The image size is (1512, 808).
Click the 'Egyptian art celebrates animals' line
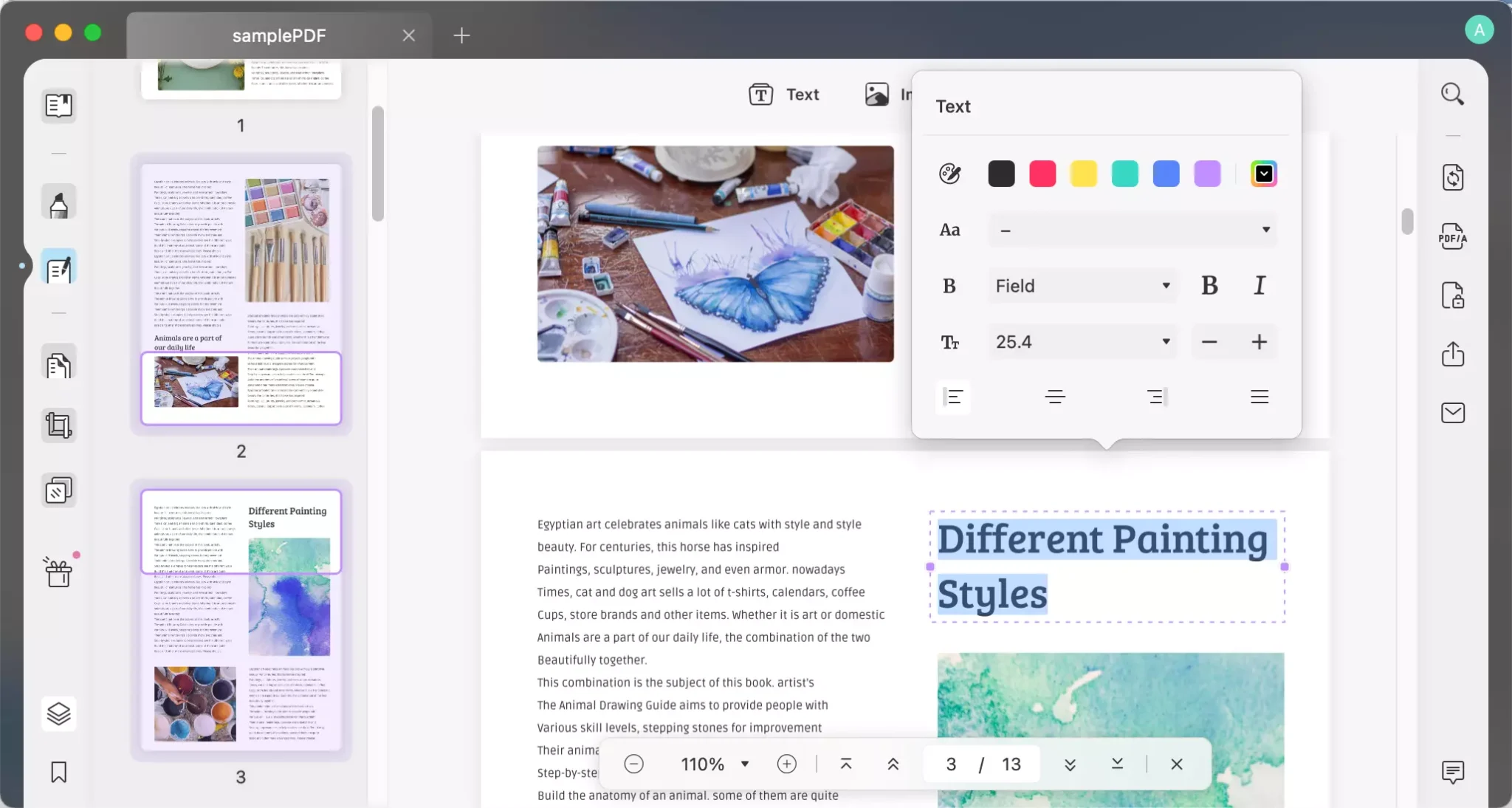click(699, 524)
